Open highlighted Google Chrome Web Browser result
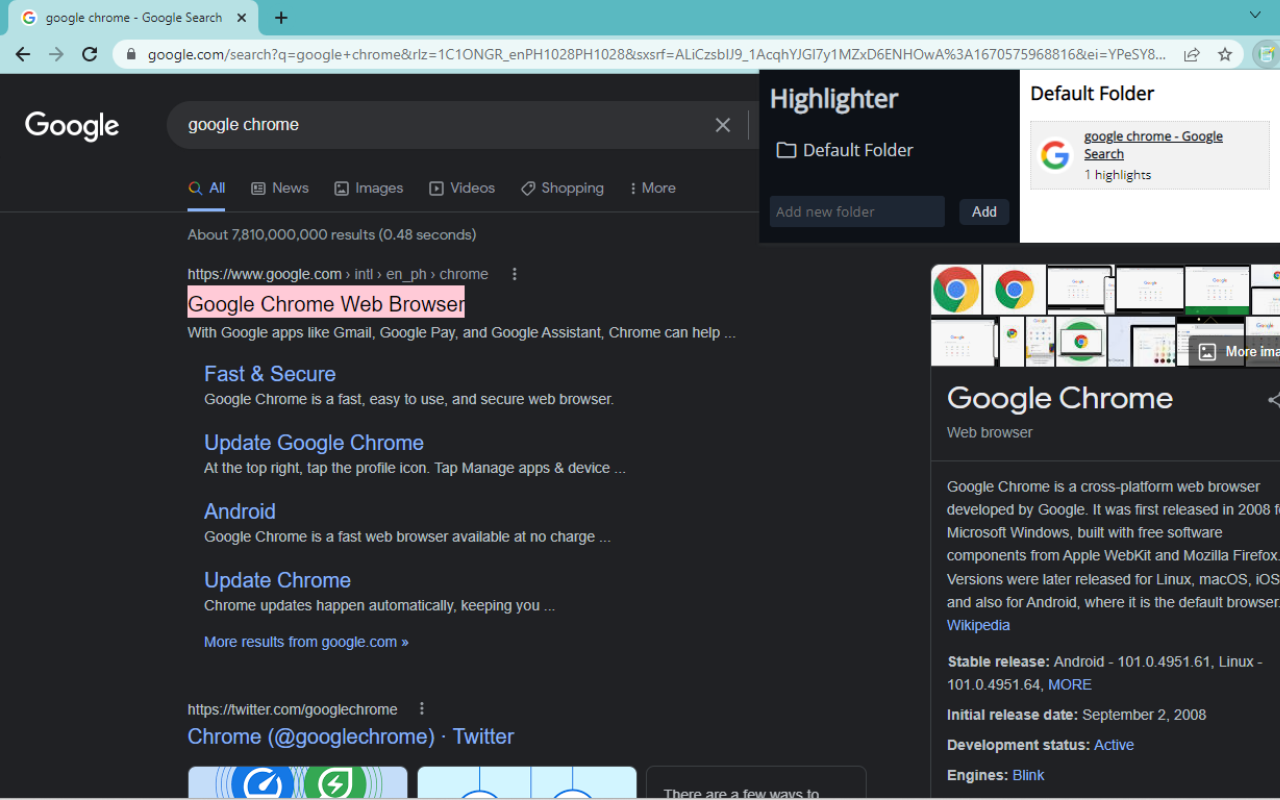The height and width of the screenshot is (800, 1280). tap(326, 304)
